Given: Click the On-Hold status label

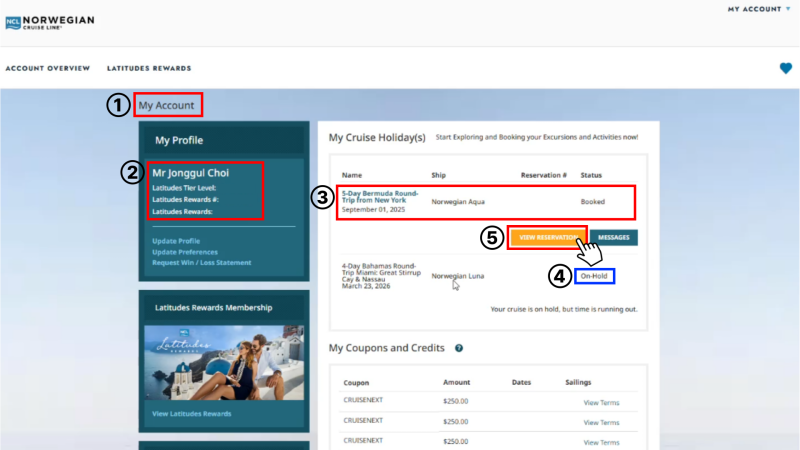Looking at the screenshot, I should [x=594, y=276].
